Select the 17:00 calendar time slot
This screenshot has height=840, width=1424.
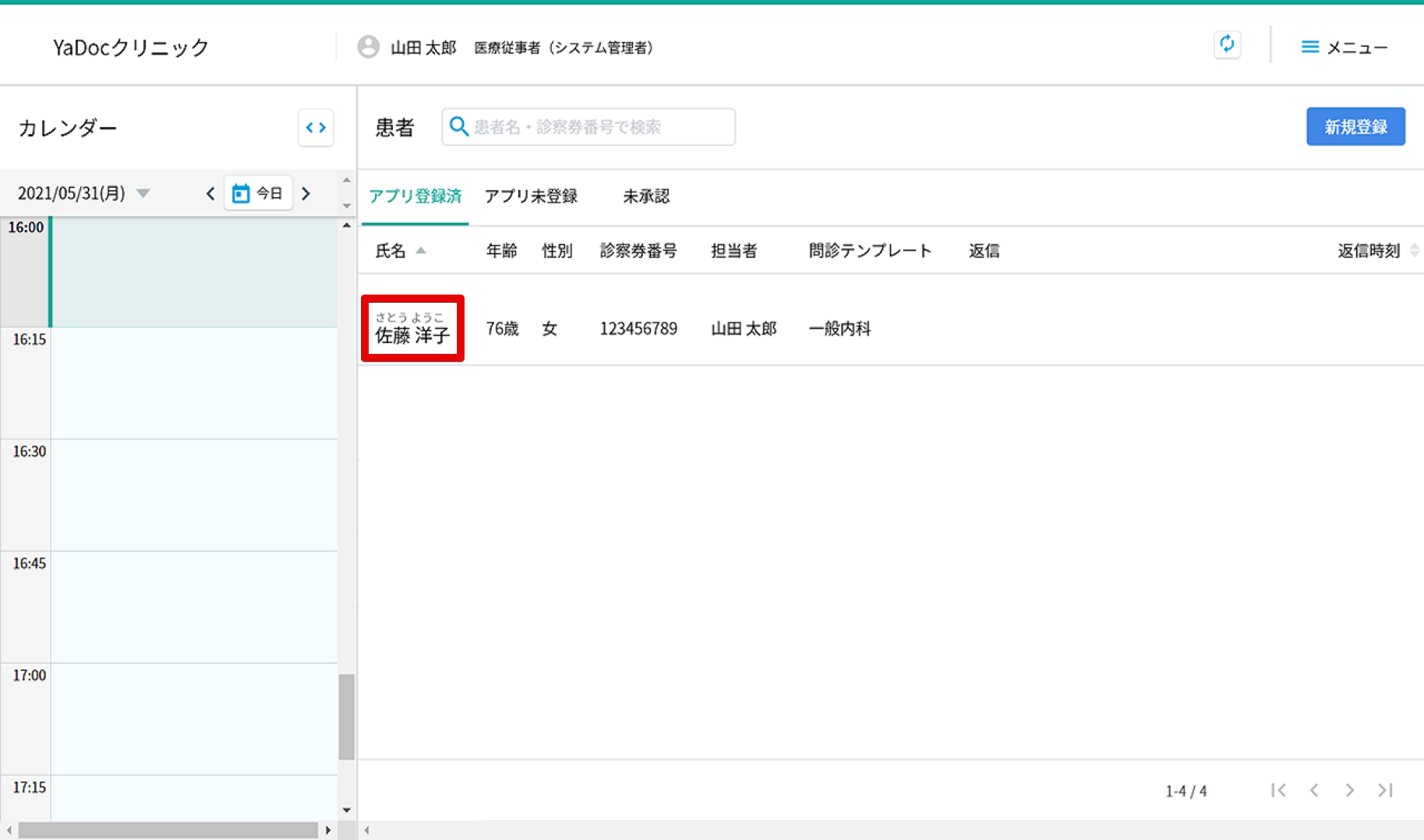coord(194,719)
